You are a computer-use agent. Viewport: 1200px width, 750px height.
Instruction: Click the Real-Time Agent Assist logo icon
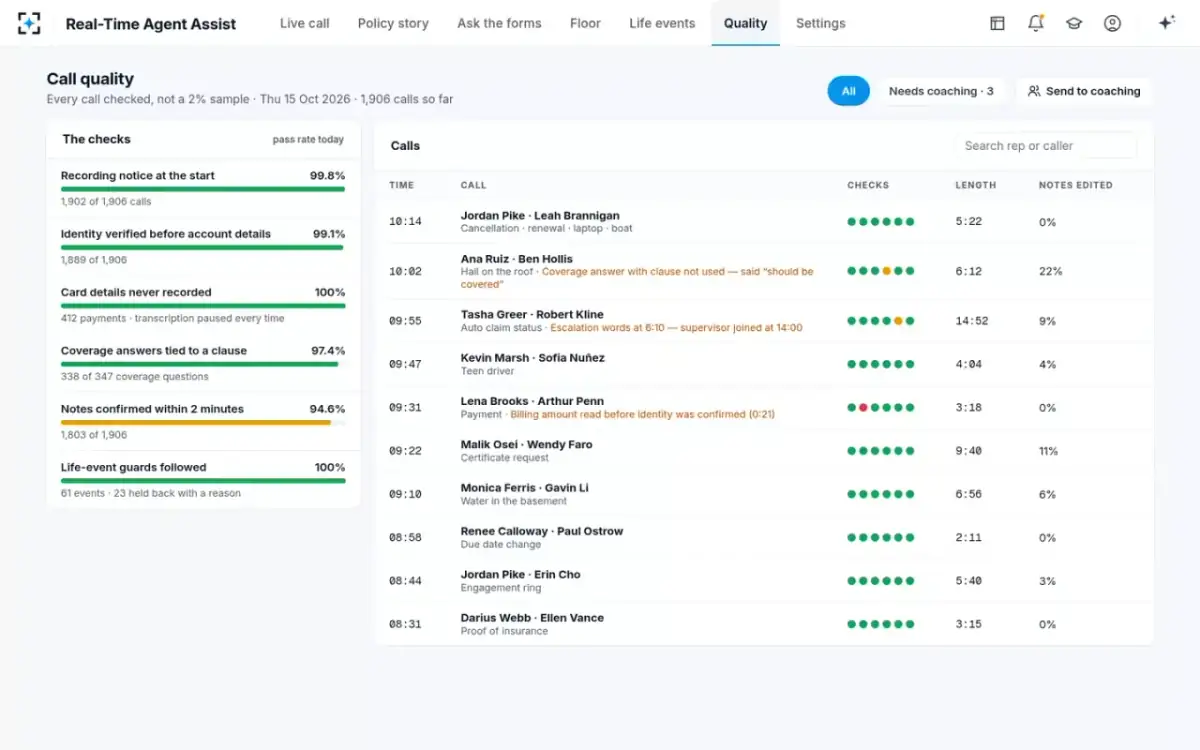29,23
